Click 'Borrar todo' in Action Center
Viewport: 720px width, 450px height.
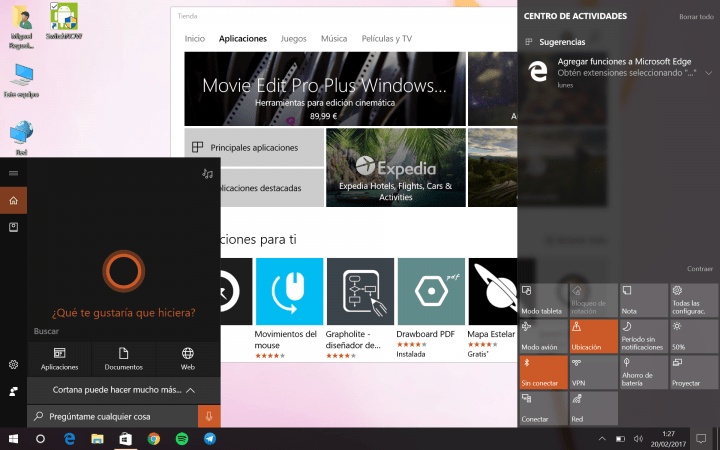pyautogui.click(x=696, y=17)
